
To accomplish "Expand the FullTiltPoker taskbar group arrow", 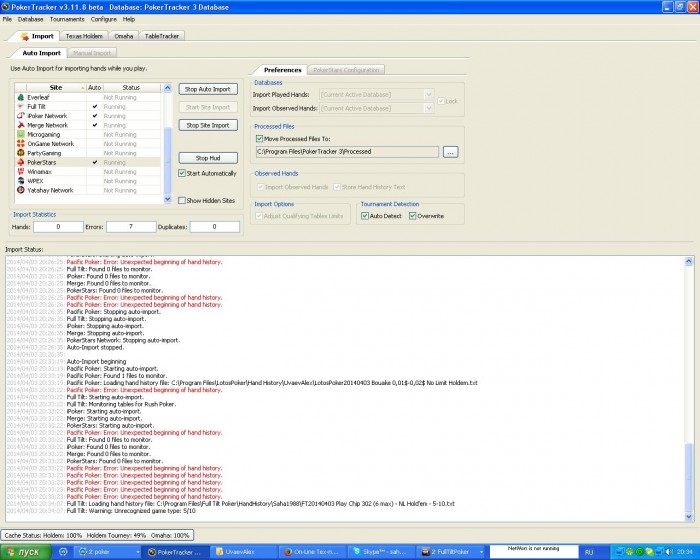I will 481,552.
